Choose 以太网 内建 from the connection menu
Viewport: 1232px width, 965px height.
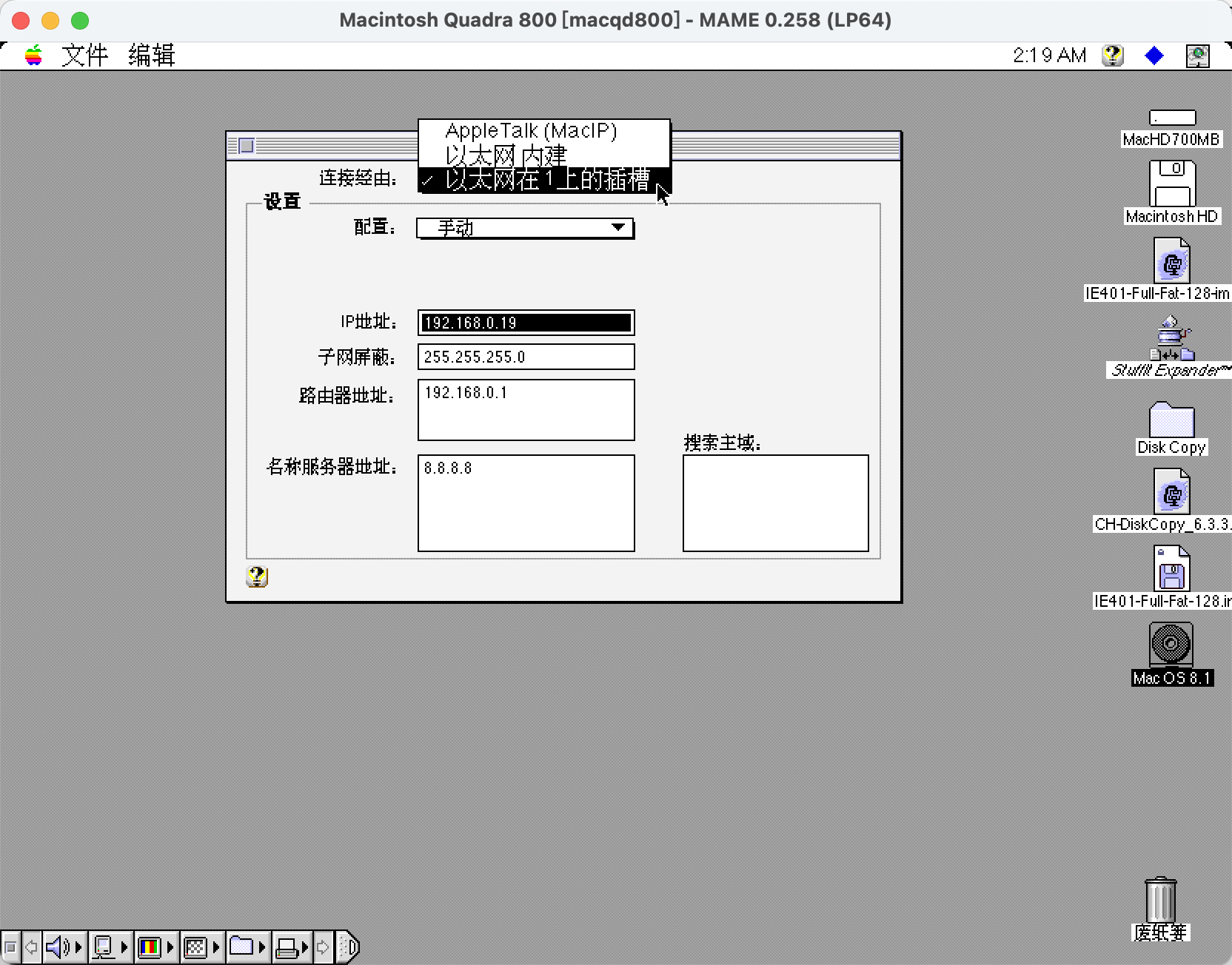[506, 155]
